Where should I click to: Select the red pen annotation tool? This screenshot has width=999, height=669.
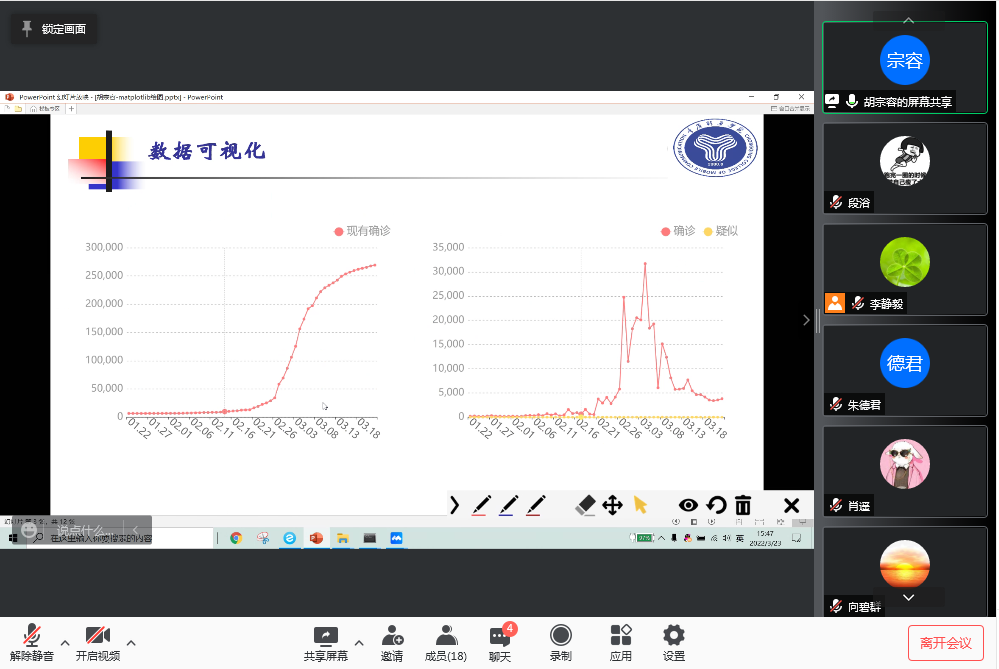tap(481, 505)
